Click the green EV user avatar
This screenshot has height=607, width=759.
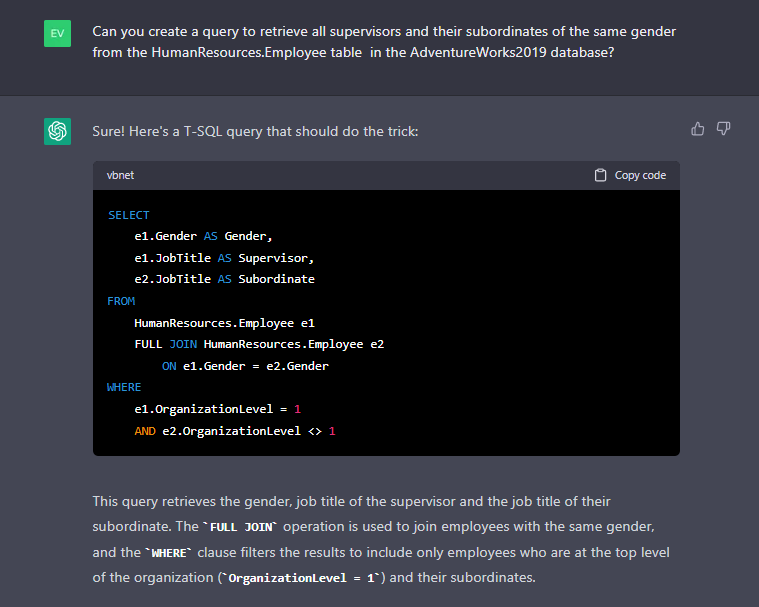click(x=57, y=35)
